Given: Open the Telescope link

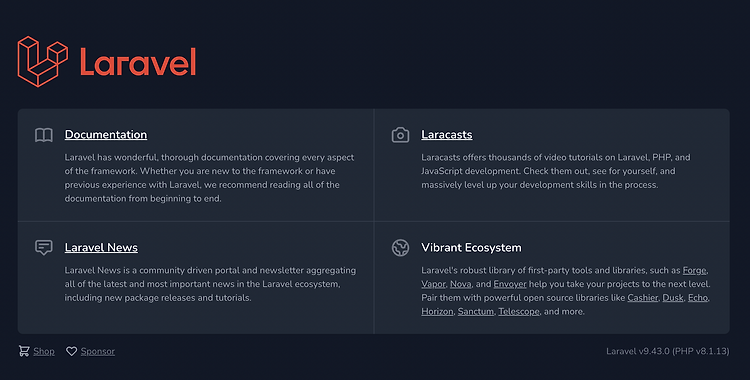Looking at the screenshot, I should [x=518, y=312].
